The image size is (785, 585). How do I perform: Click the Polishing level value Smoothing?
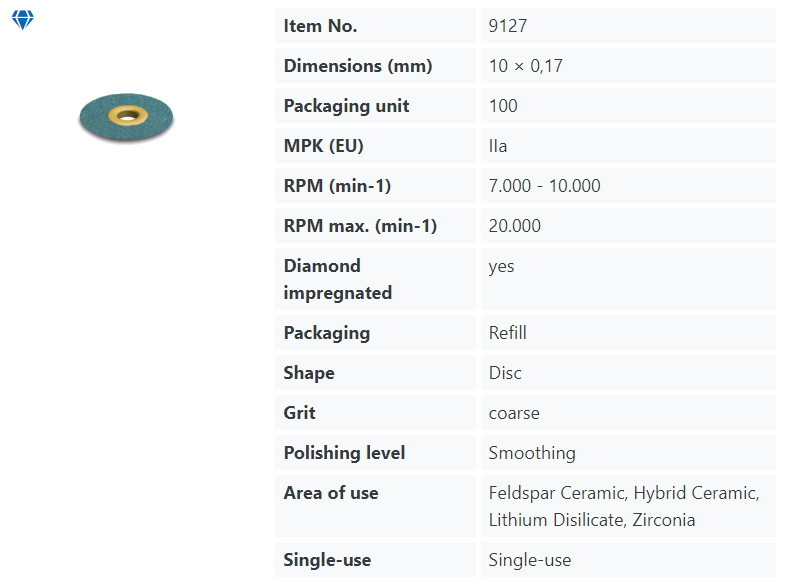[x=532, y=453]
